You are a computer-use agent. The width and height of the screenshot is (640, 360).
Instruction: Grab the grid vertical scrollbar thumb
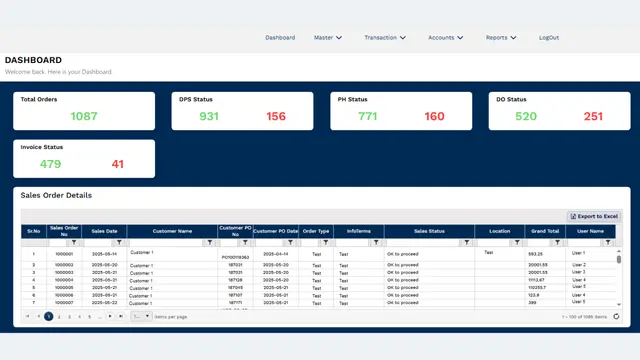pos(619,259)
